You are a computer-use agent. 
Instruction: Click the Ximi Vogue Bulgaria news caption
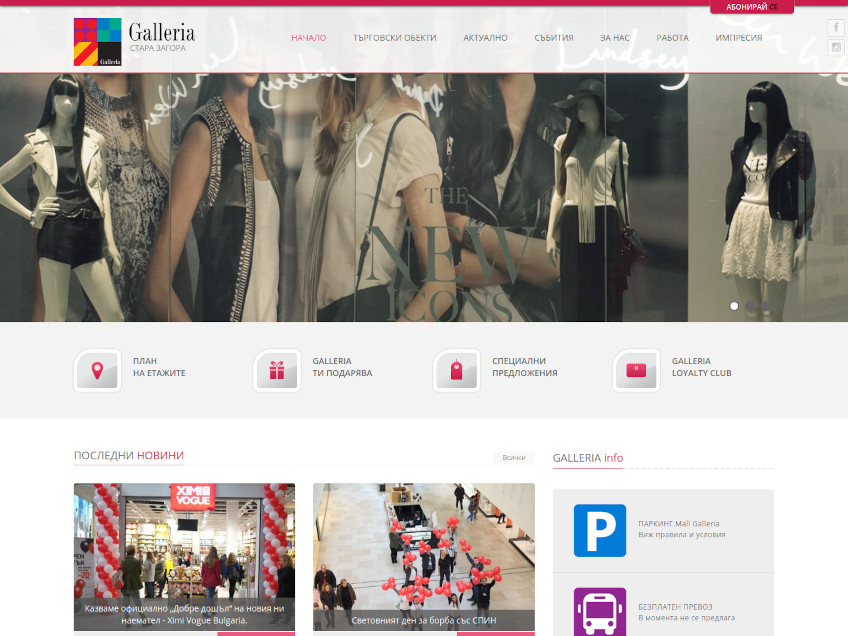(x=184, y=614)
